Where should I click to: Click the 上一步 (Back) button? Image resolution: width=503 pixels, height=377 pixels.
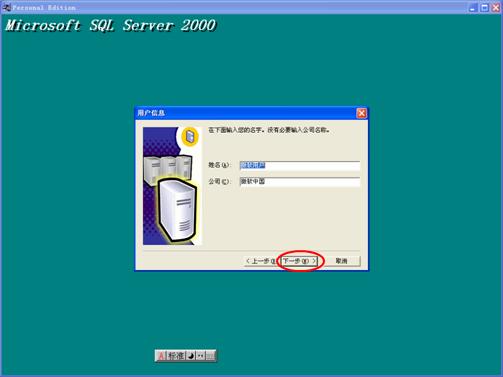[262, 261]
